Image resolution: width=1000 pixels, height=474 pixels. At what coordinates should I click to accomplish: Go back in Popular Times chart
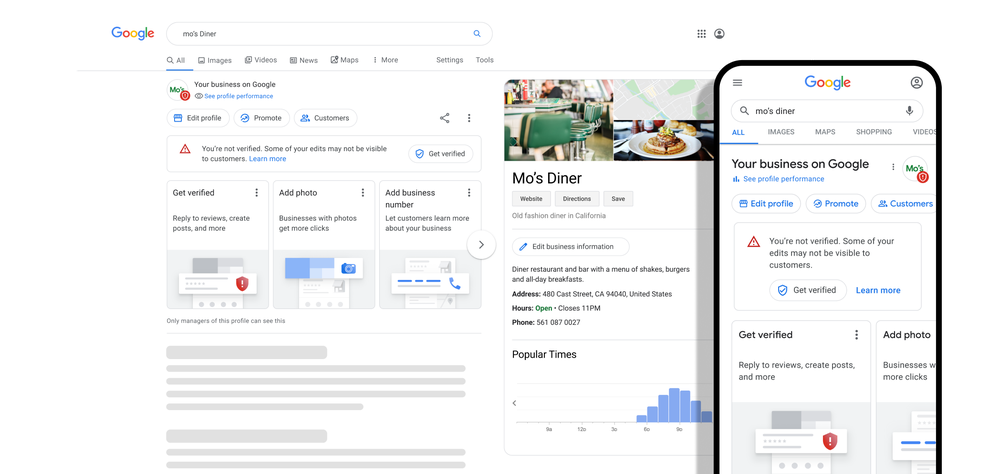tap(515, 403)
